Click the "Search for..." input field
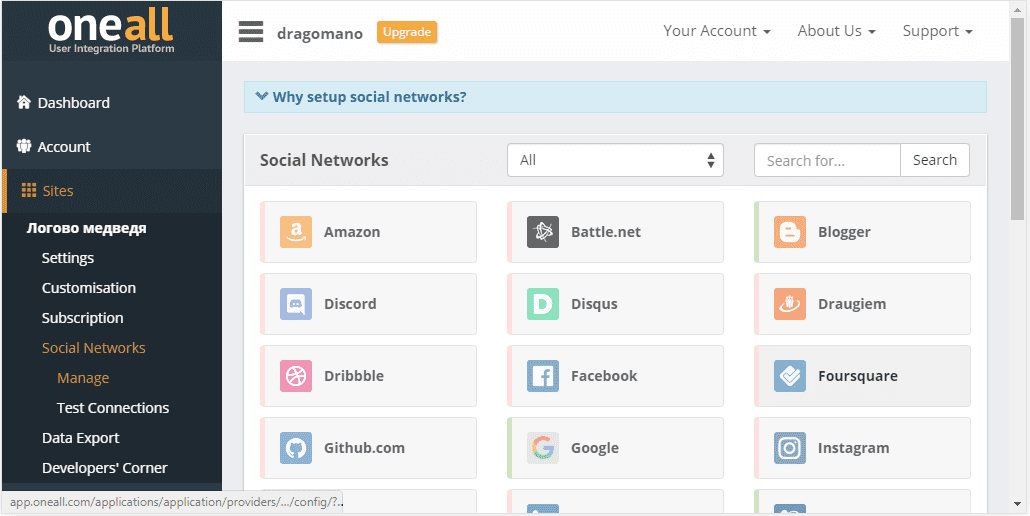 827,160
